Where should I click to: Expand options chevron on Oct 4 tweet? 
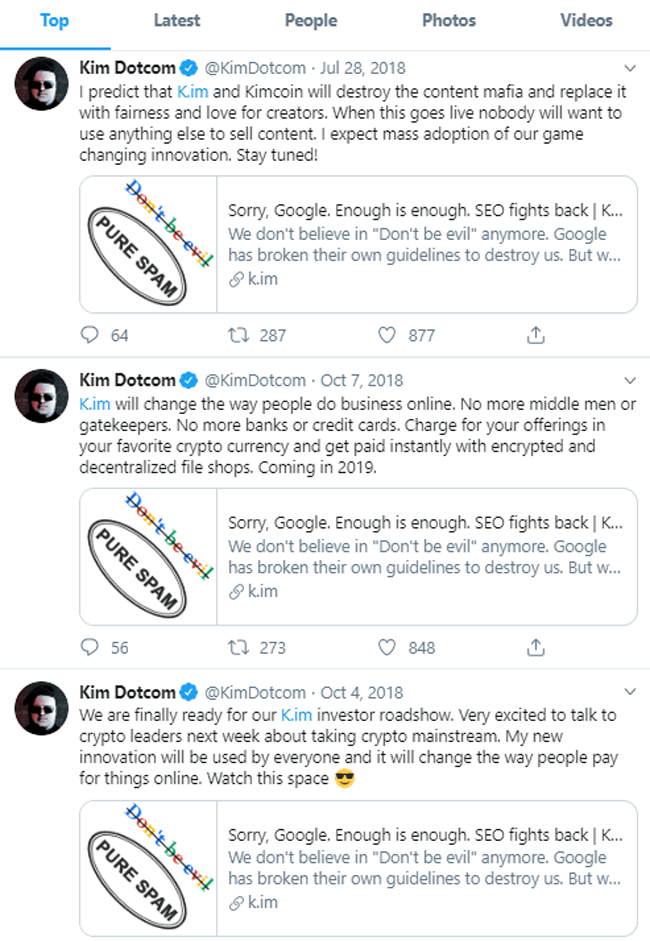pyautogui.click(x=630, y=691)
